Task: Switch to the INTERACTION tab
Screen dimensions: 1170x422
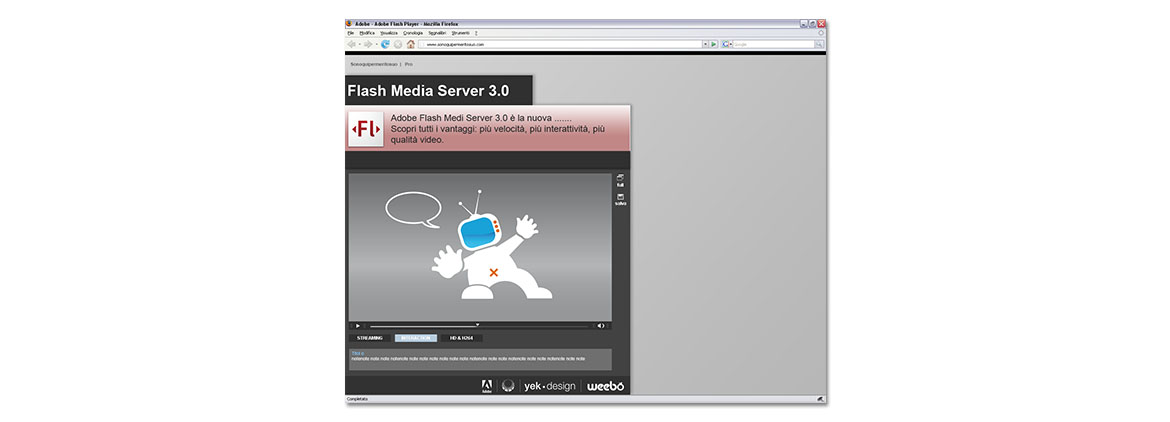Action: point(416,338)
